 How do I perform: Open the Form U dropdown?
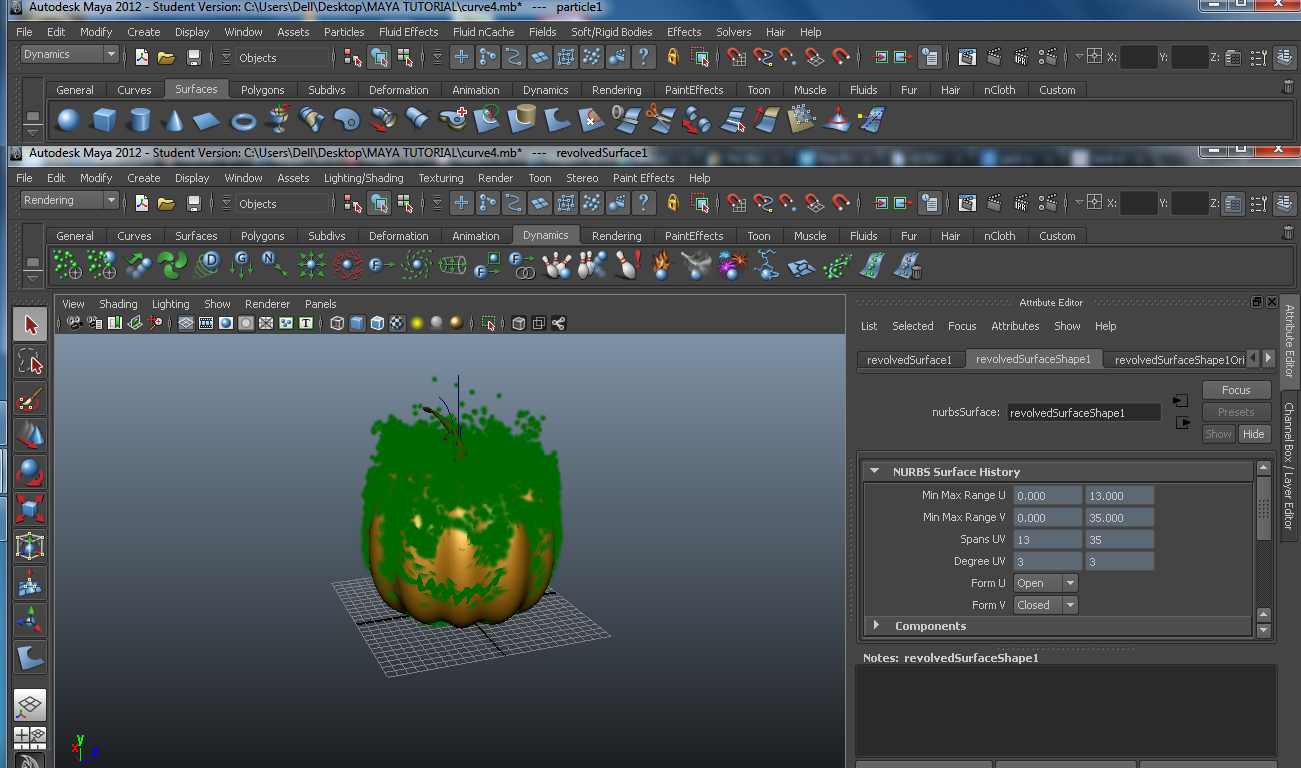click(x=1046, y=583)
